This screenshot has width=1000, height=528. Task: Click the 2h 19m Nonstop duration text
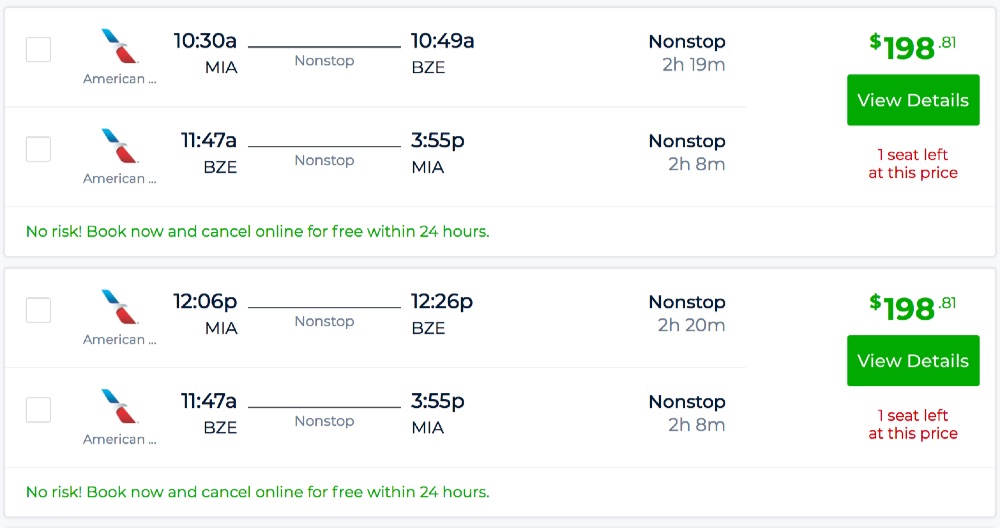tap(692, 65)
